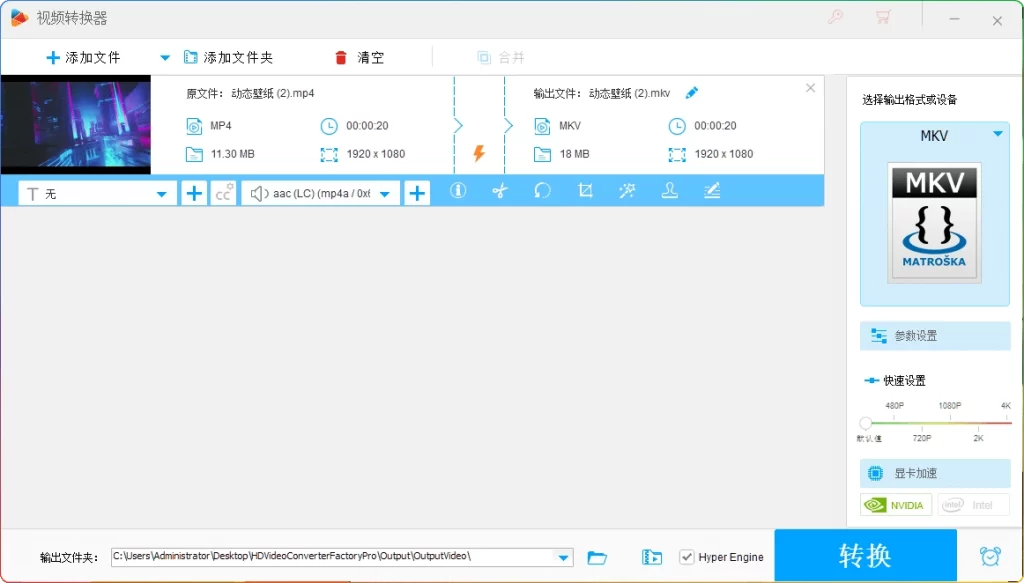Select the scissors trim tool

point(500,190)
